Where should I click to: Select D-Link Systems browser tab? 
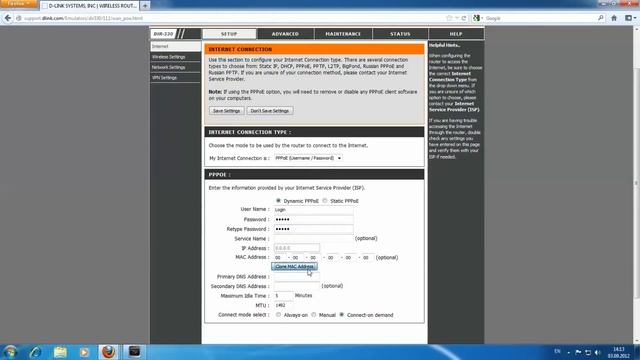90,6
